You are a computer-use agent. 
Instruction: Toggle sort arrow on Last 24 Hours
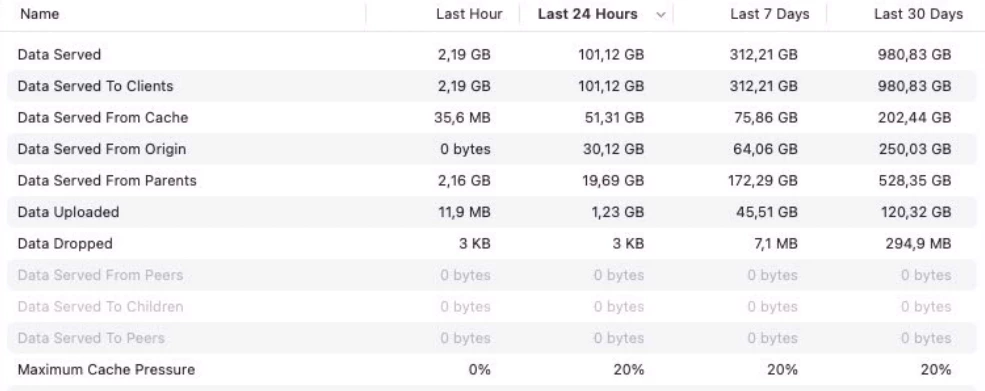[x=660, y=14]
